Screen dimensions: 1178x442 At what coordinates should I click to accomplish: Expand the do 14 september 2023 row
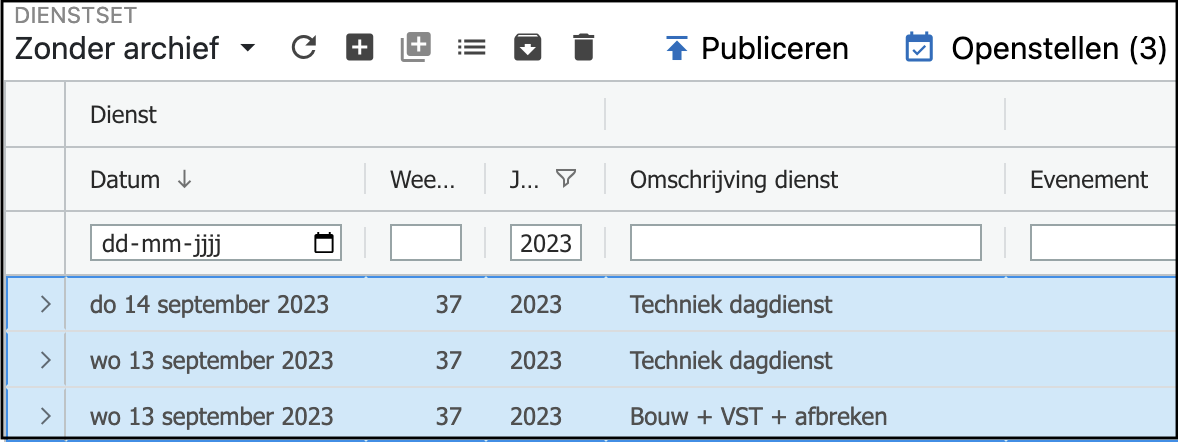point(45,304)
